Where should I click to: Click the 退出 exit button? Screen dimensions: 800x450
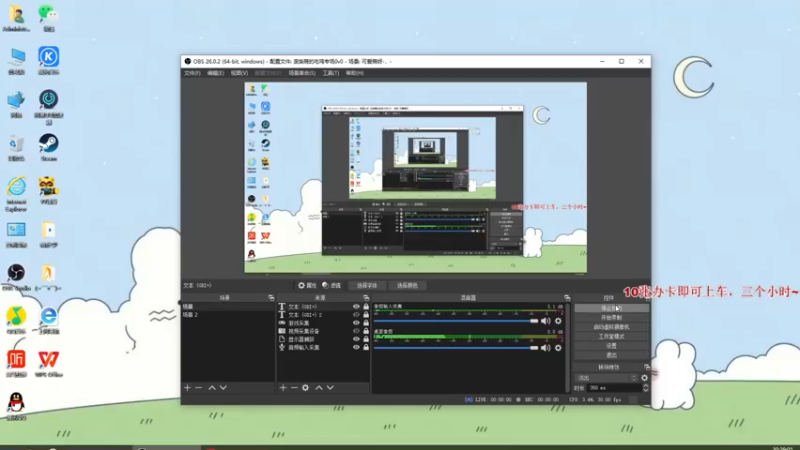click(x=611, y=355)
